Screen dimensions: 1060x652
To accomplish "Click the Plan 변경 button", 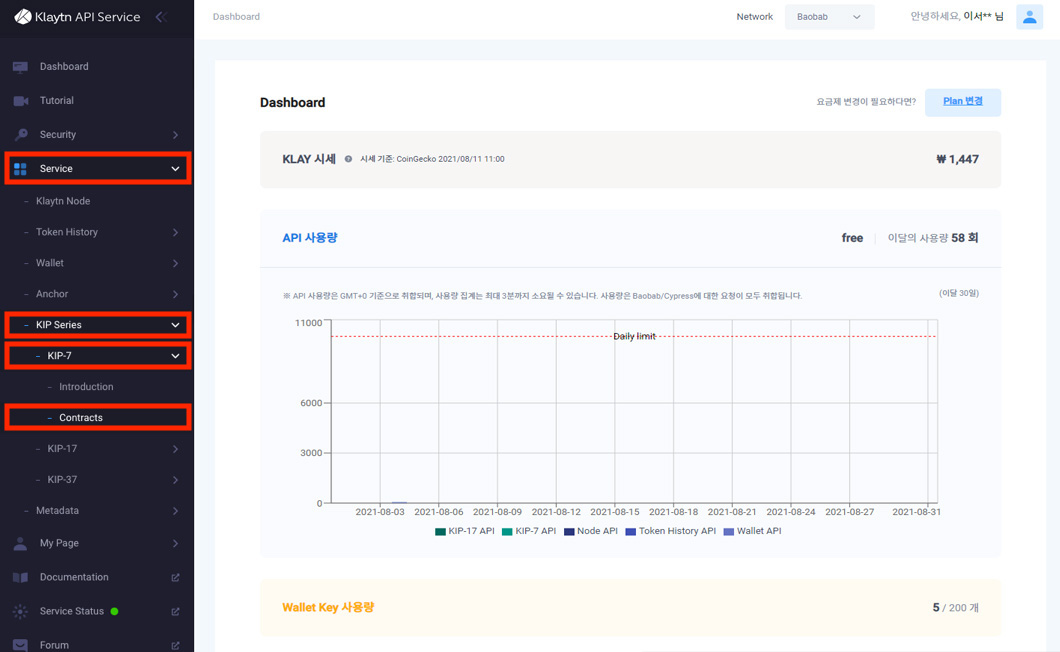I will (963, 102).
